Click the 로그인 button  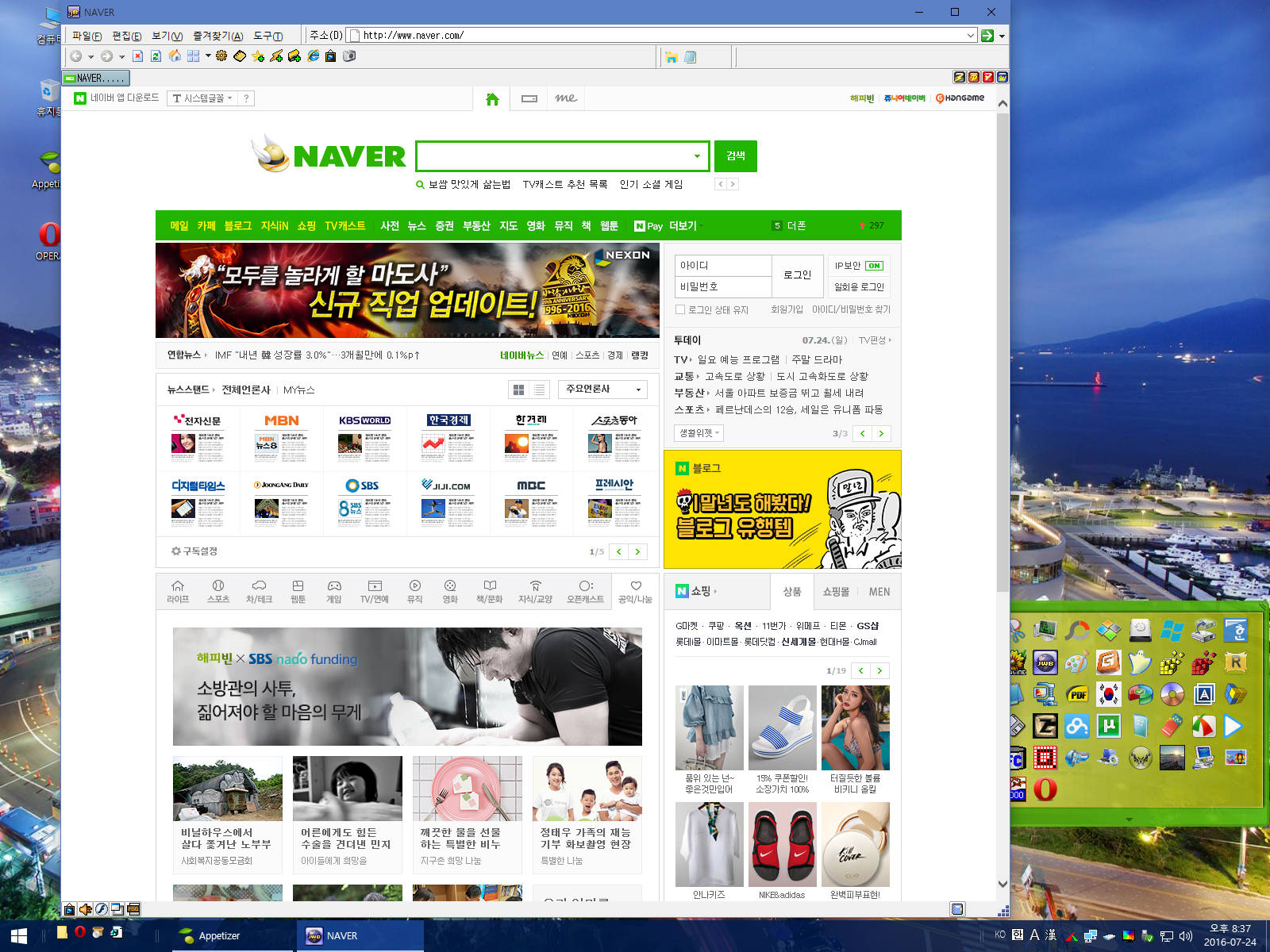pos(797,275)
